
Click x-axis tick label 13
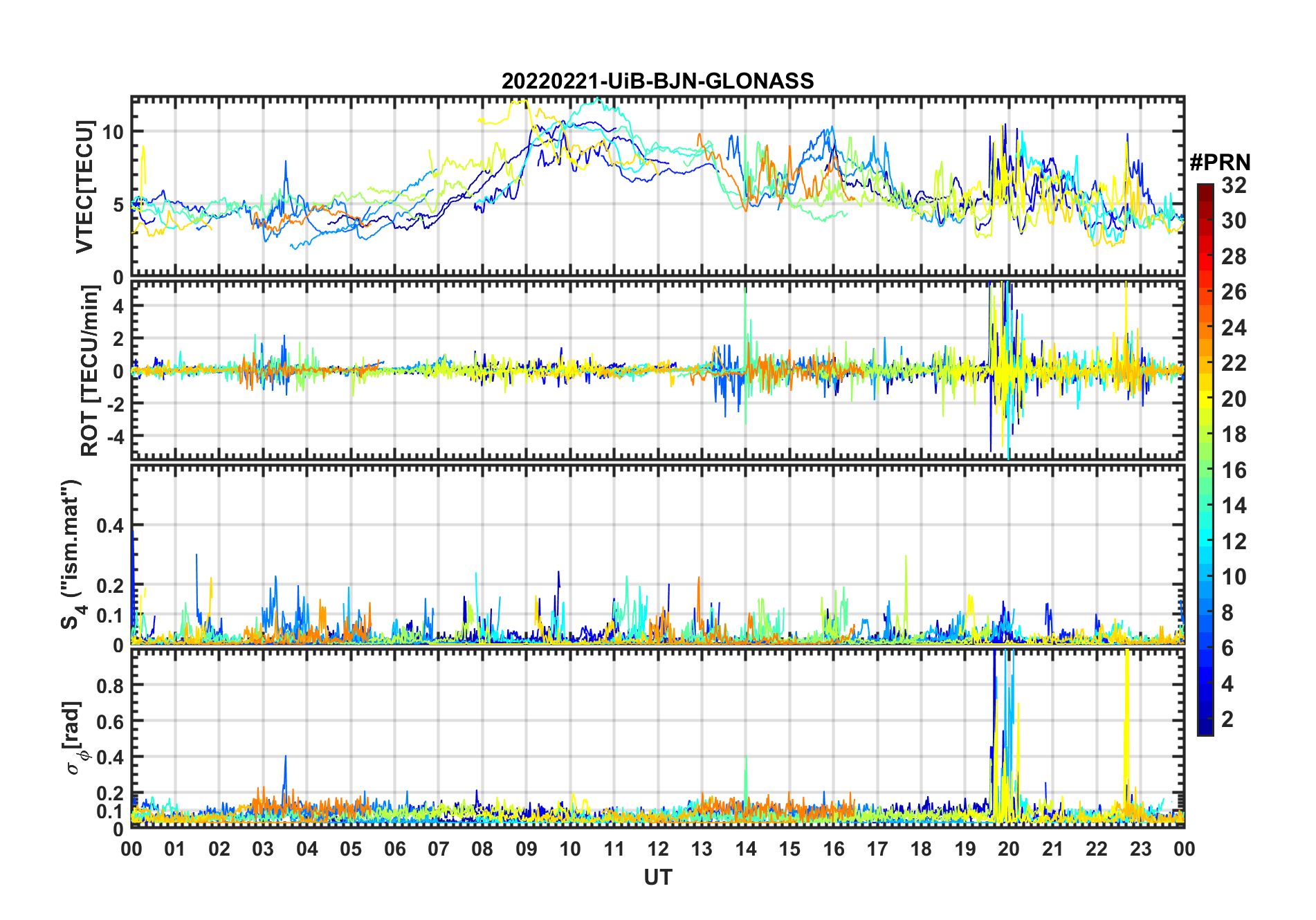[x=702, y=849]
